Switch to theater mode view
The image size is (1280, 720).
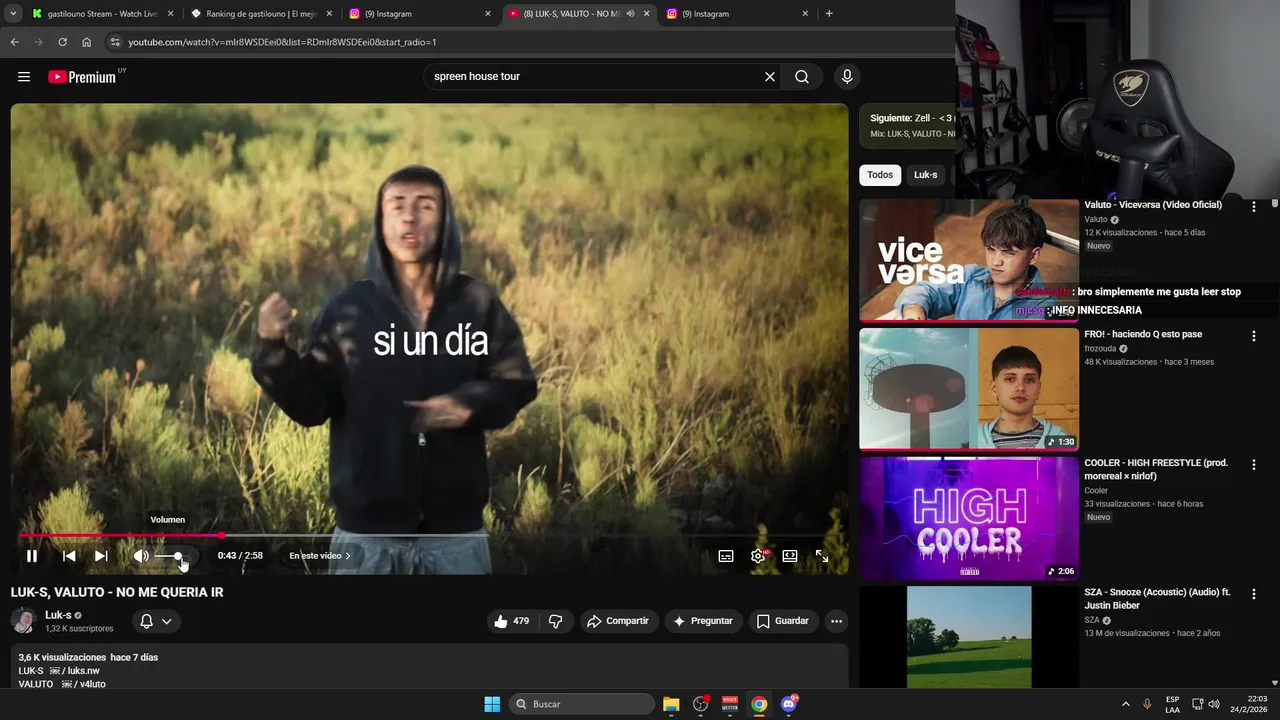790,556
